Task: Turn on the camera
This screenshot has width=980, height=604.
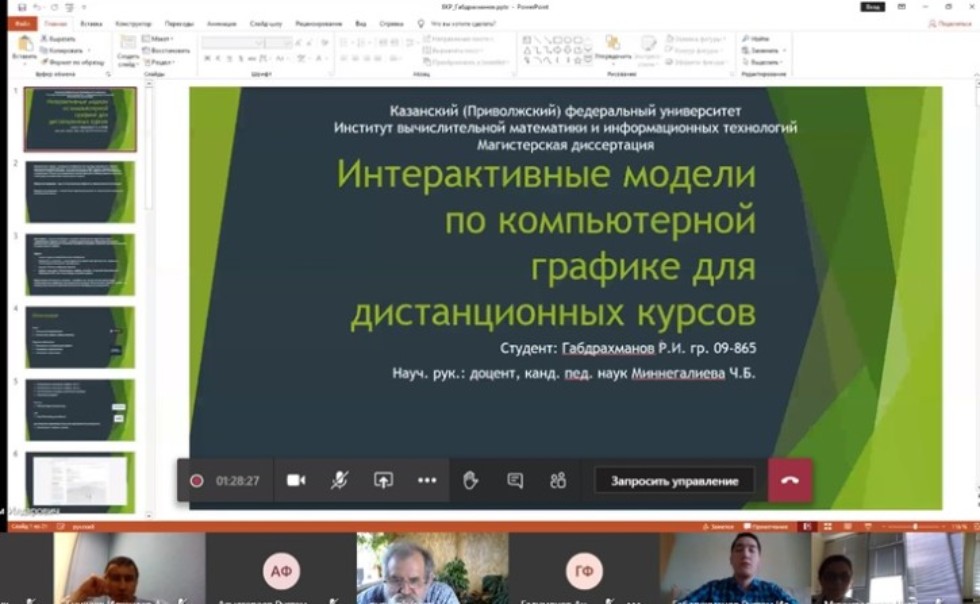Action: (x=295, y=480)
